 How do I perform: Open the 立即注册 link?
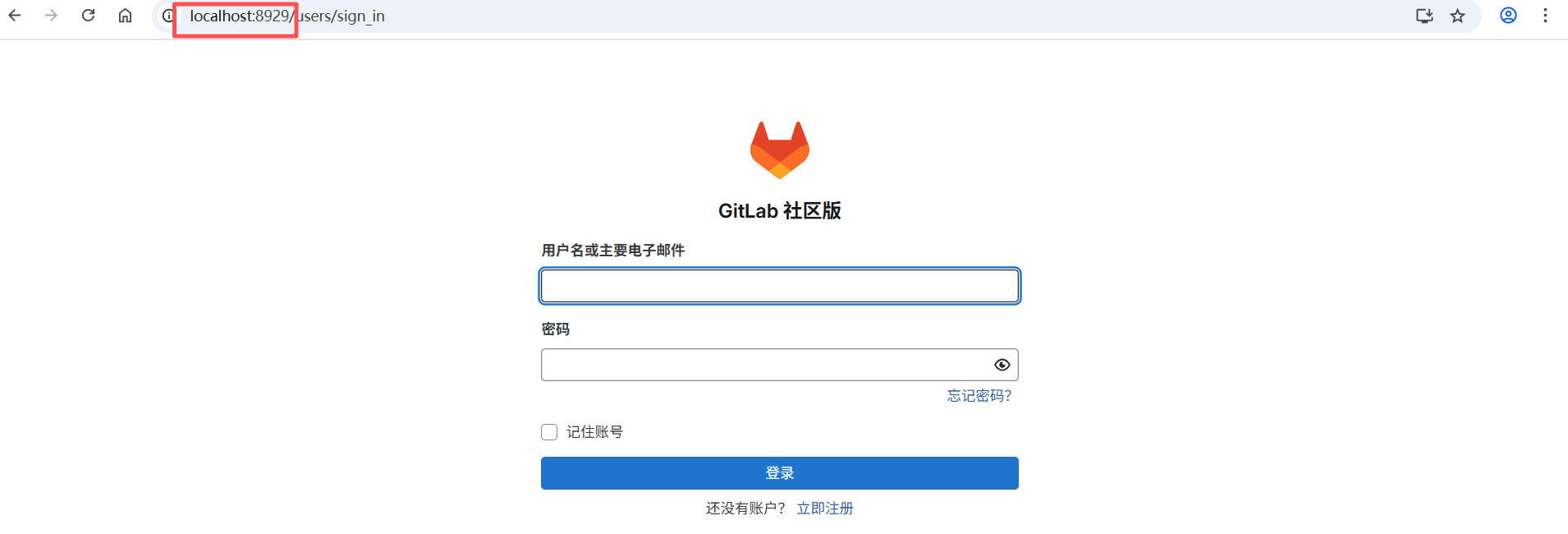(x=825, y=509)
